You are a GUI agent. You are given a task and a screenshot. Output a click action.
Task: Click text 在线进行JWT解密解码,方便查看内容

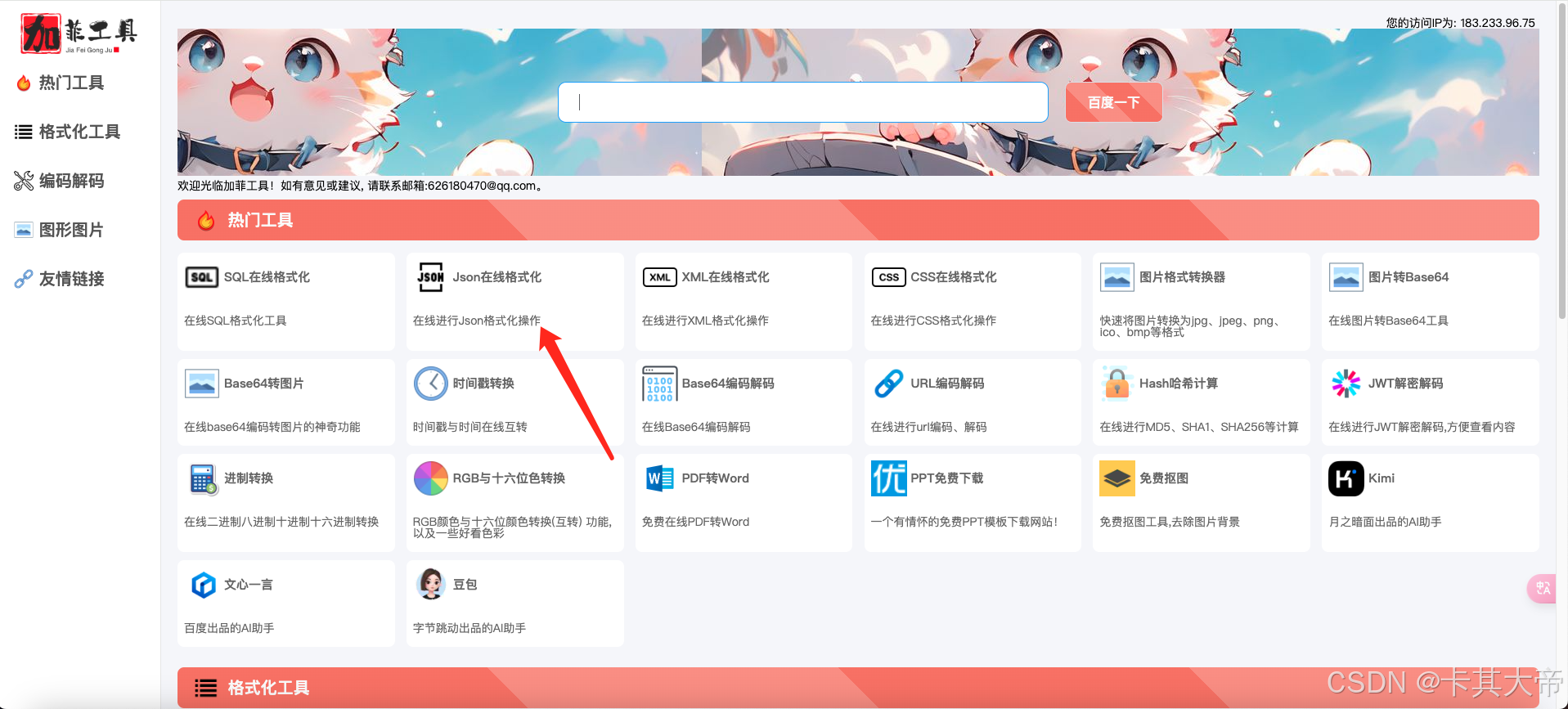pos(1422,427)
